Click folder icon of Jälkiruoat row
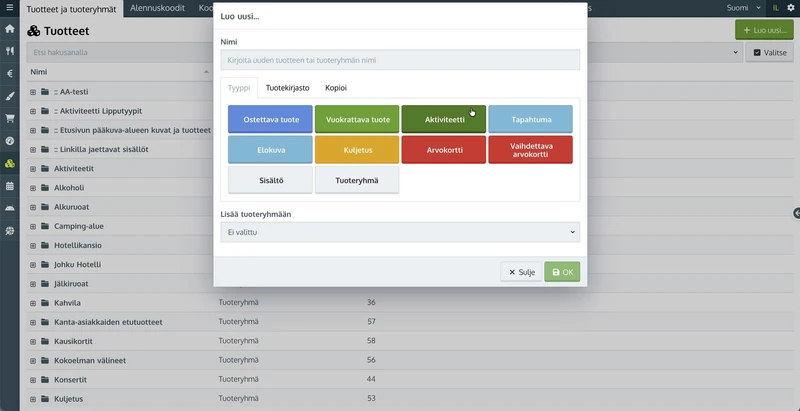This screenshot has width=800, height=411. pyautogui.click(x=45, y=284)
